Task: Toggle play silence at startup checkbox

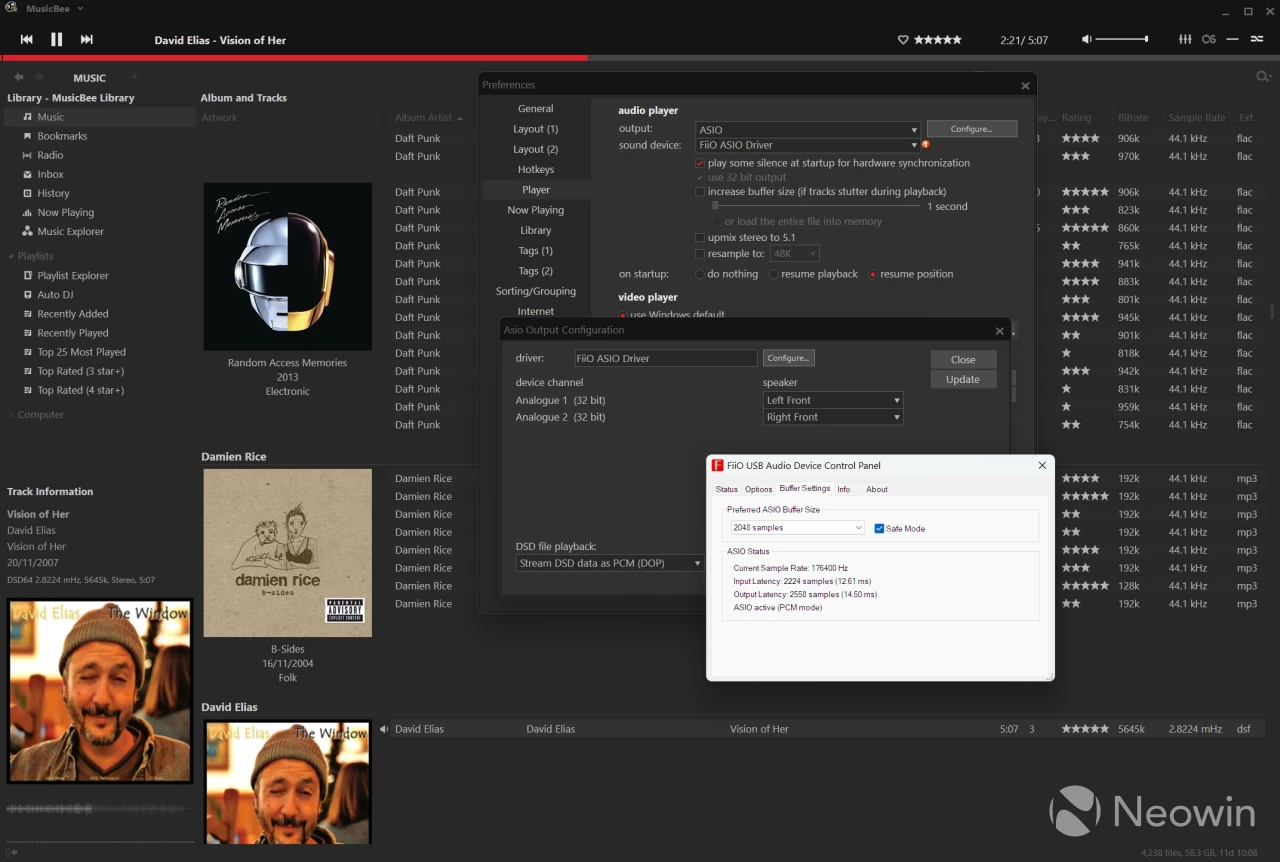Action: (700, 163)
